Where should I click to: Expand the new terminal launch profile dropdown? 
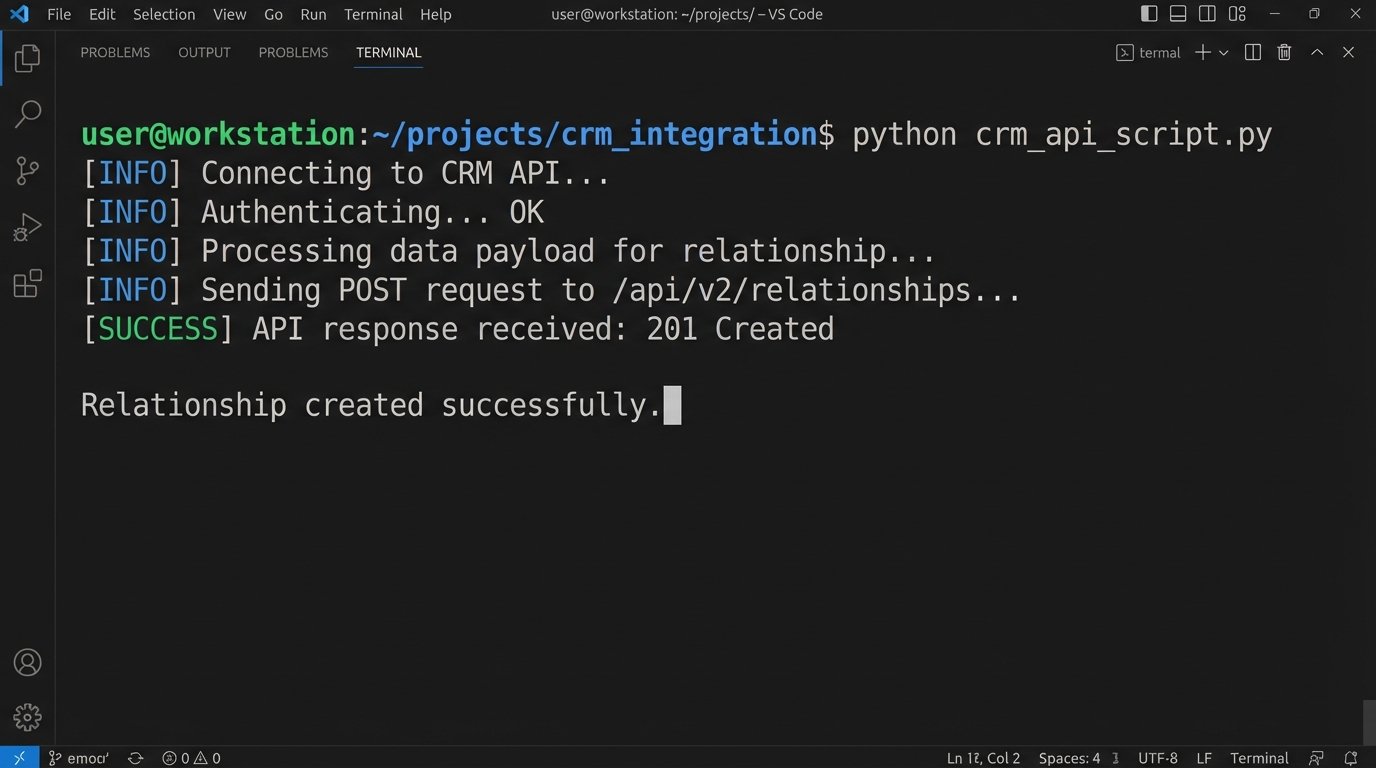tap(1224, 53)
